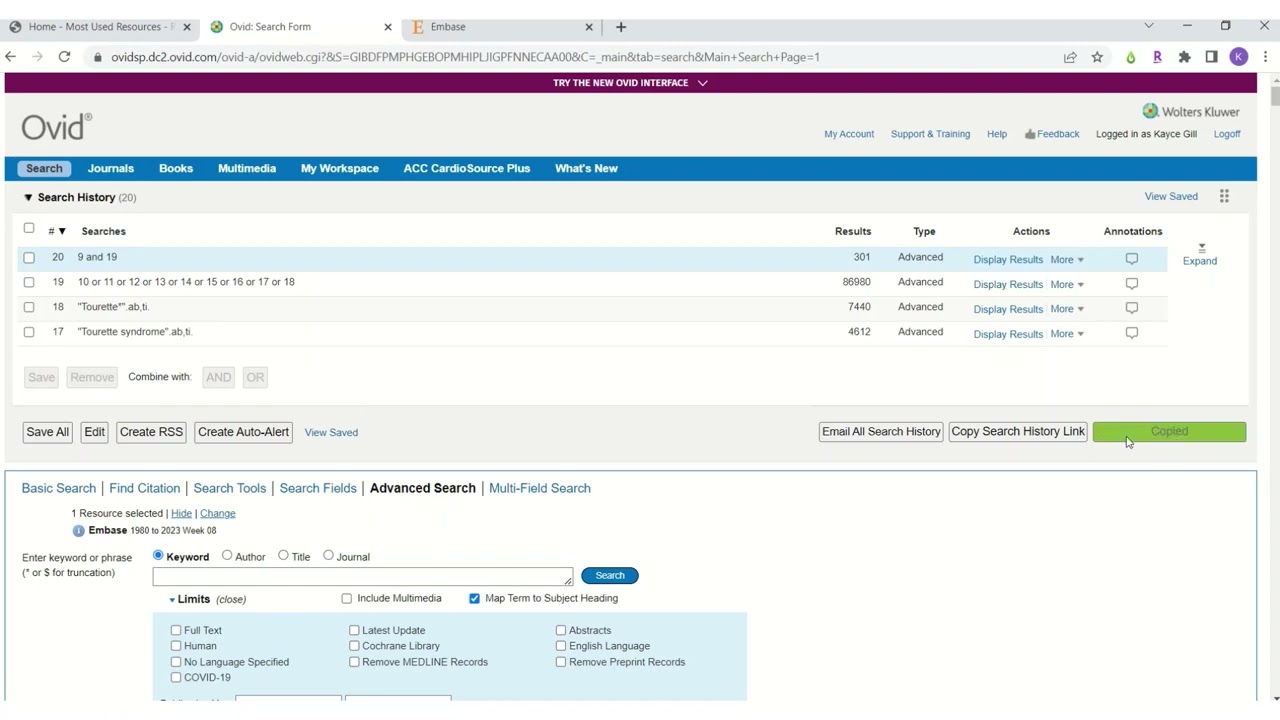
Task: Collapse the Search History section triangle
Action: pyautogui.click(x=28, y=197)
